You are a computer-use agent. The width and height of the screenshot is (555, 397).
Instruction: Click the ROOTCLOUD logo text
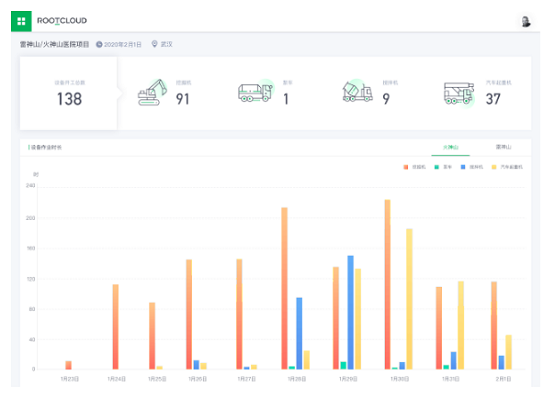62,21
